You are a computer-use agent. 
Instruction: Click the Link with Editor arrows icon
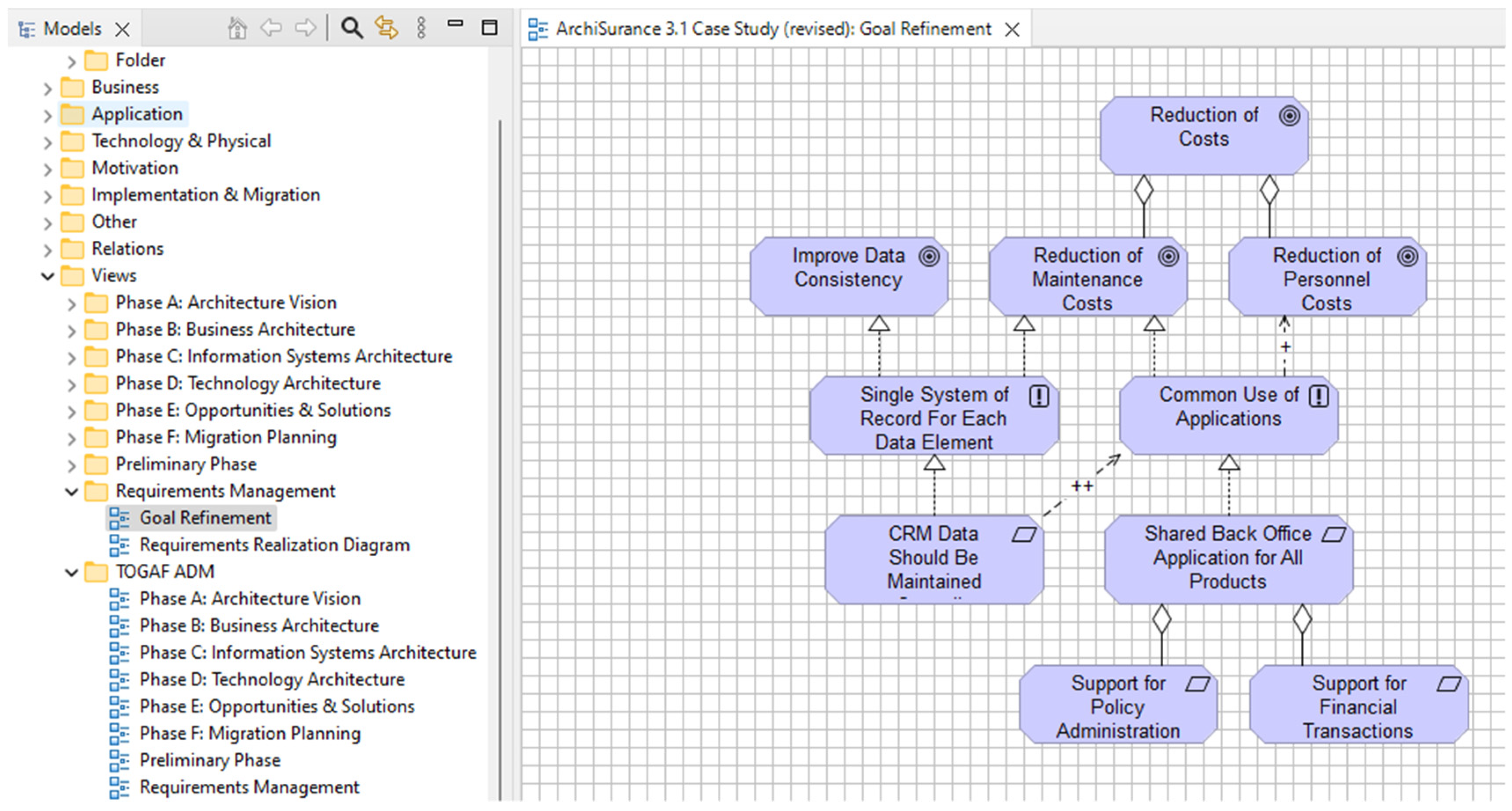pyautogui.click(x=386, y=28)
